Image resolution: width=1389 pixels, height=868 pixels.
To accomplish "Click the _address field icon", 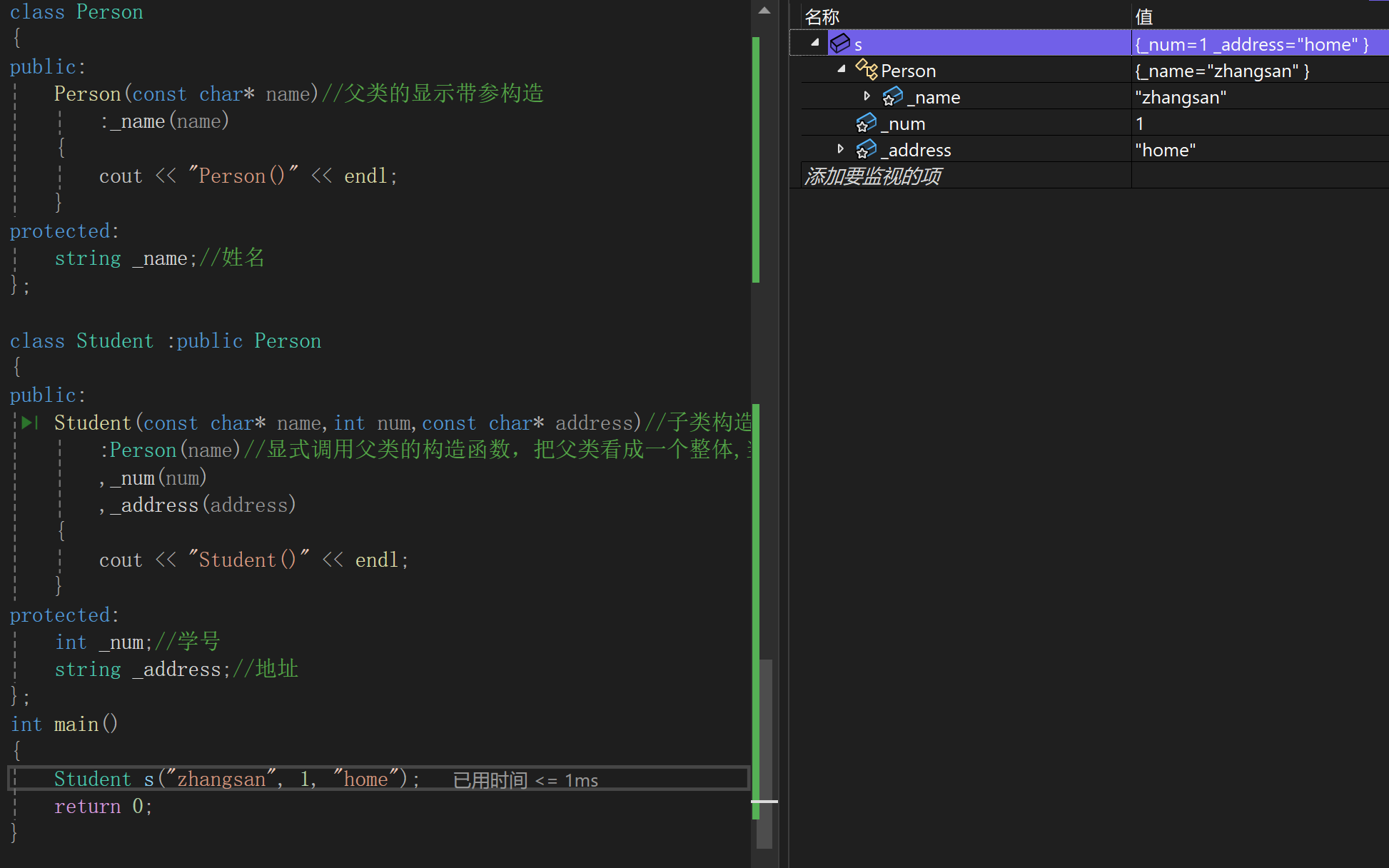I will (866, 149).
